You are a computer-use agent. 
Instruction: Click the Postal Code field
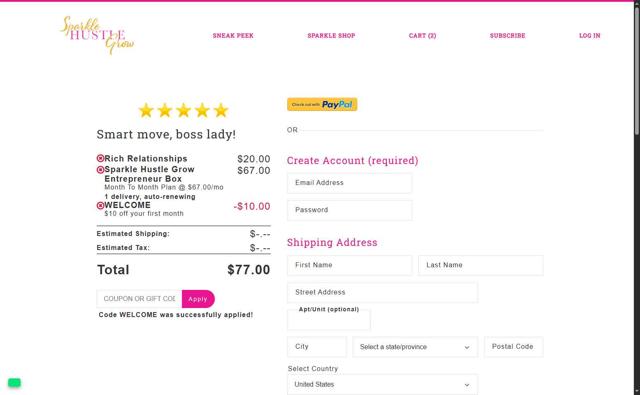click(x=513, y=347)
